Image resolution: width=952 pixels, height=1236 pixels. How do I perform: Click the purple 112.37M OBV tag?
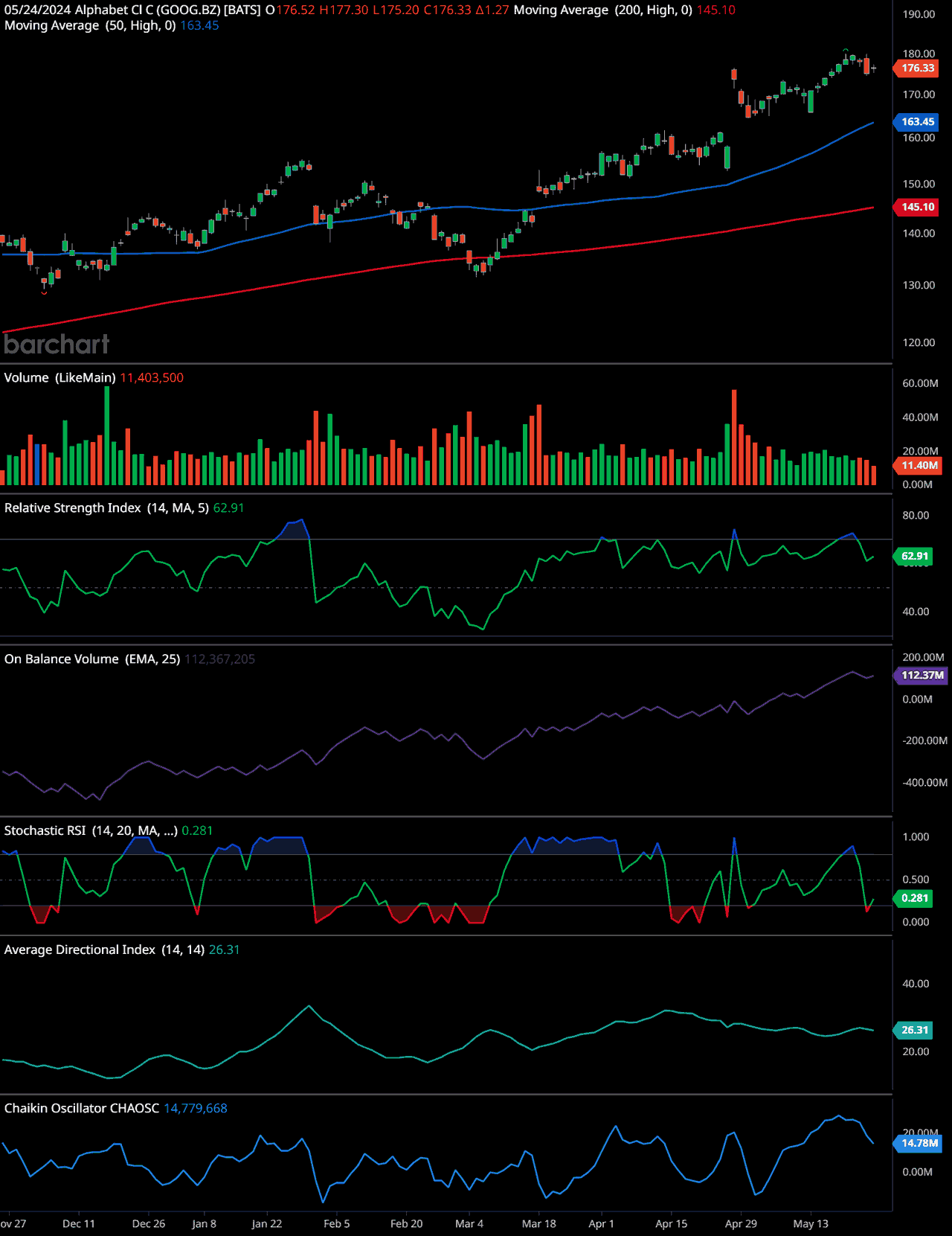(x=922, y=675)
